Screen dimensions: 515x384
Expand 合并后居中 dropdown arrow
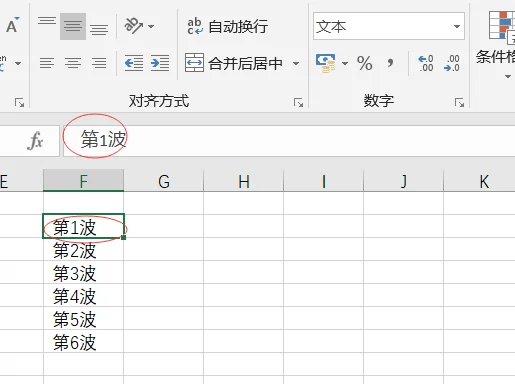(296, 63)
